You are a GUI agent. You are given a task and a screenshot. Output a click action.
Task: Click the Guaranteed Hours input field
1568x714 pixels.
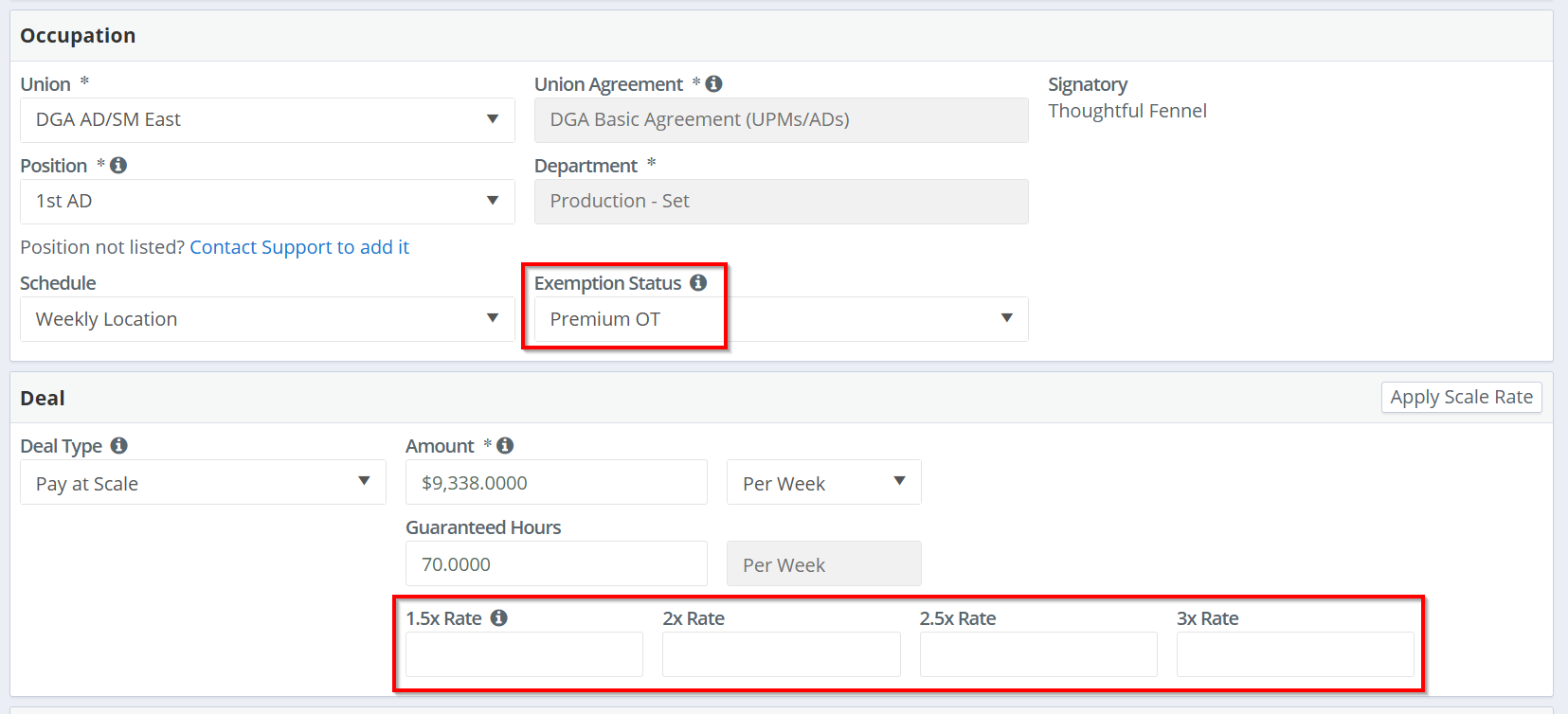[556, 564]
